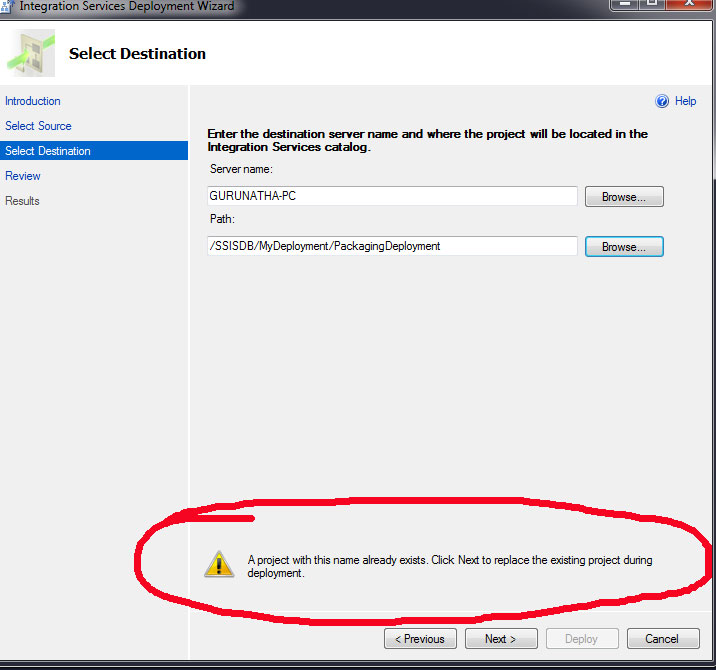Cancel the deployment wizard
716x670 pixels.
(663, 638)
